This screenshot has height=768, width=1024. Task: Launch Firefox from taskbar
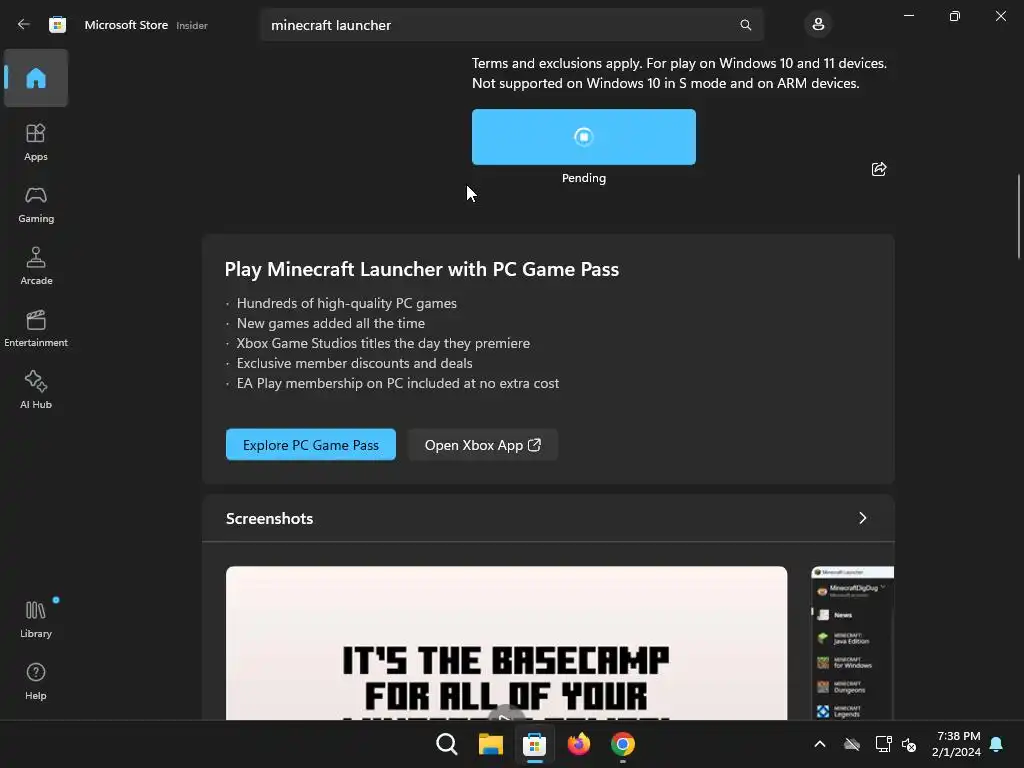[579, 744]
